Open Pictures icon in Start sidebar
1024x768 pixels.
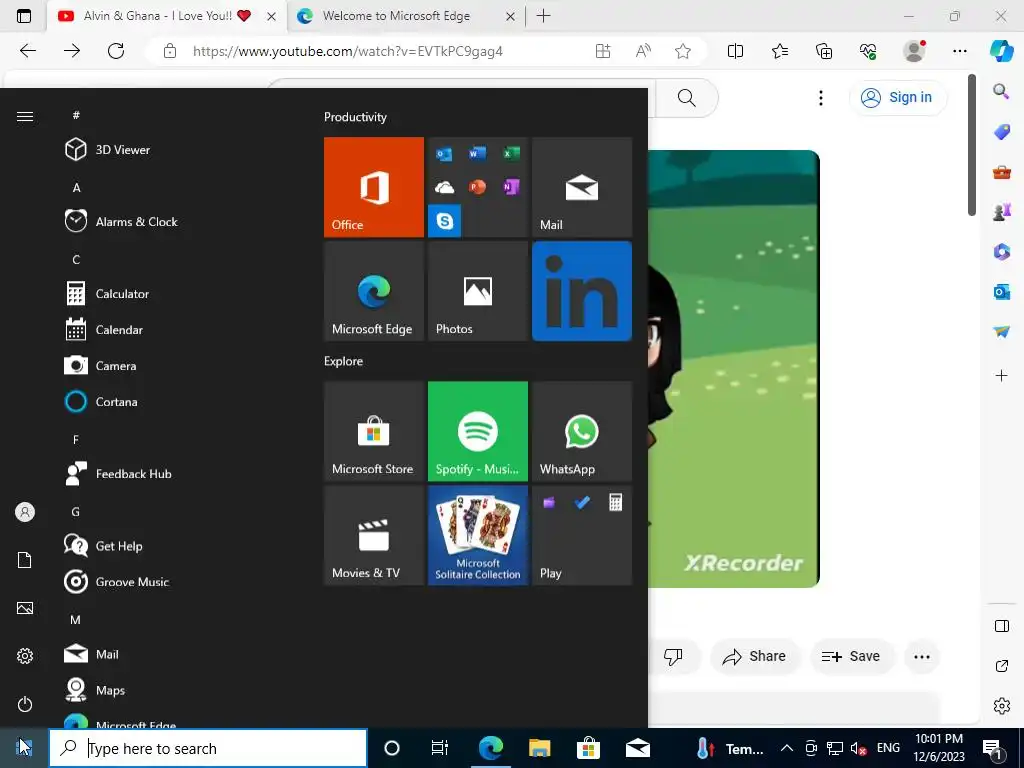coord(25,608)
